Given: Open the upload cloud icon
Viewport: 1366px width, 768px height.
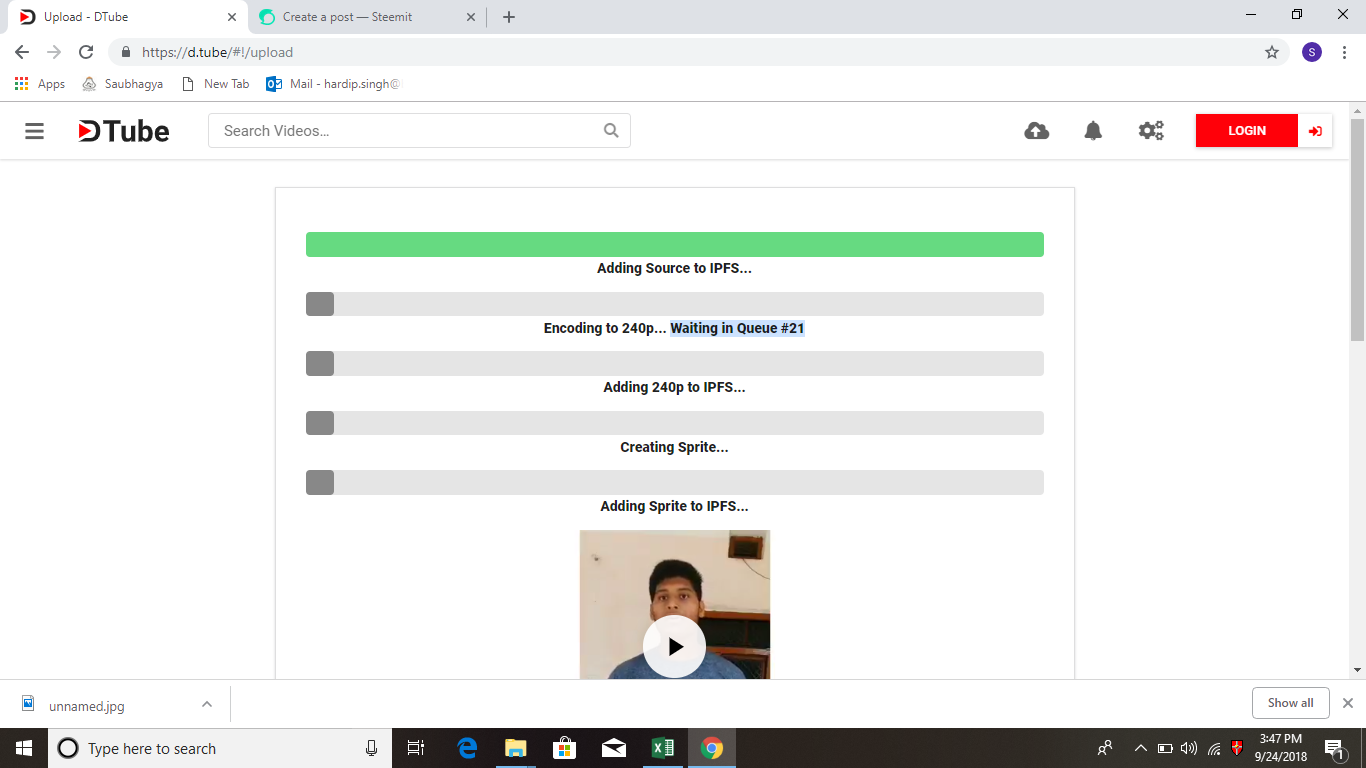Looking at the screenshot, I should click(x=1037, y=131).
